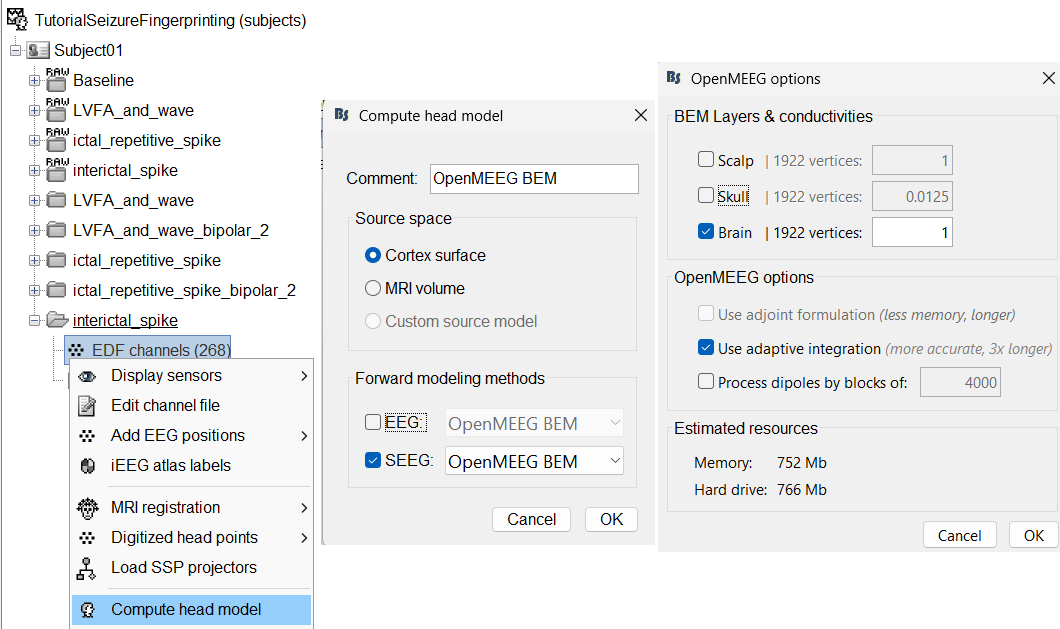Click the Baseline raw folder icon
This screenshot has width=1060, height=629.
(x=57, y=80)
